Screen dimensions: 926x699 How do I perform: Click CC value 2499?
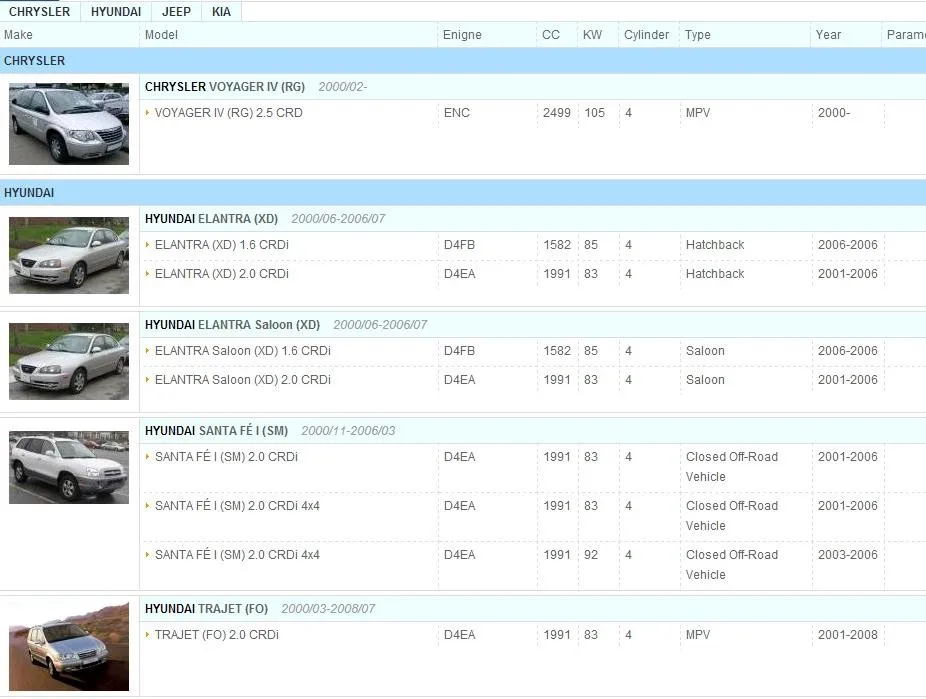(557, 113)
